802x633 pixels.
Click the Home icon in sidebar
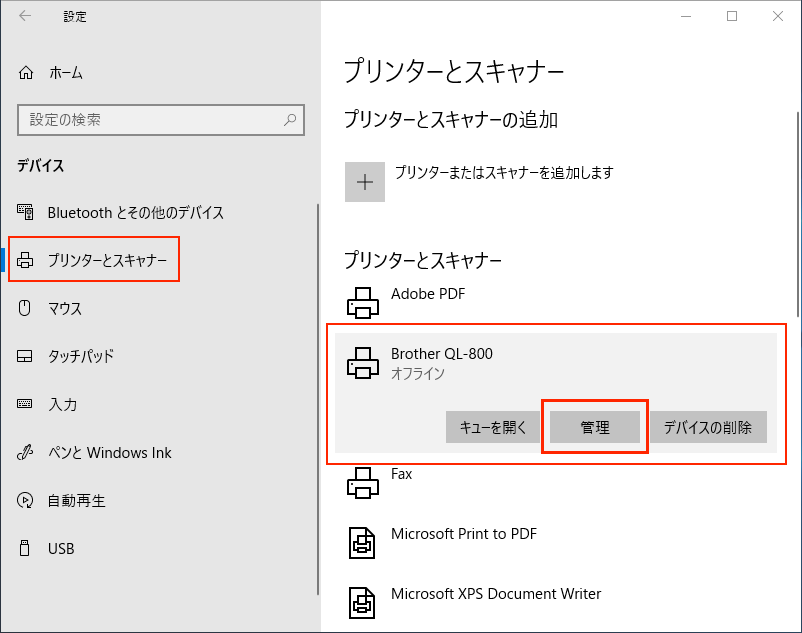[x=26, y=73]
